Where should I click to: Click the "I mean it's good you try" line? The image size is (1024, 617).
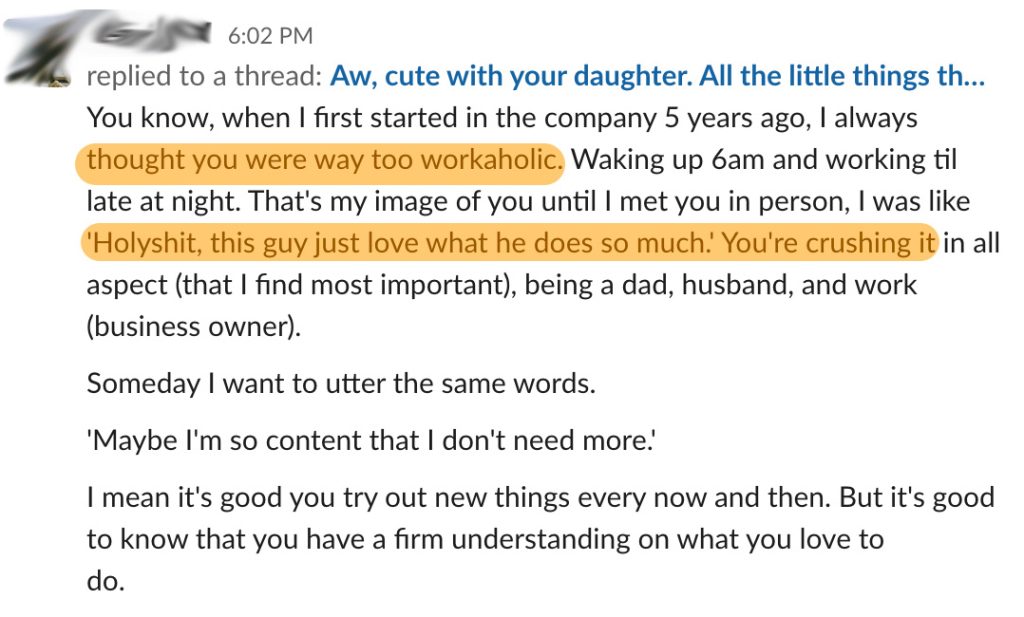tap(541, 498)
